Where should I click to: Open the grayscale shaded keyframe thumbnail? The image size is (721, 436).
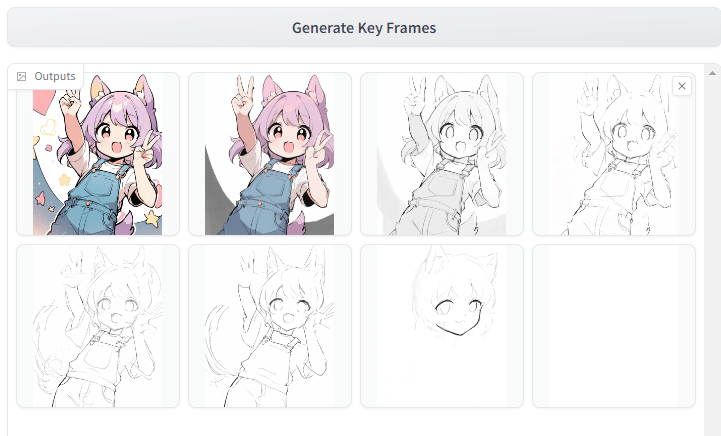pos(442,154)
